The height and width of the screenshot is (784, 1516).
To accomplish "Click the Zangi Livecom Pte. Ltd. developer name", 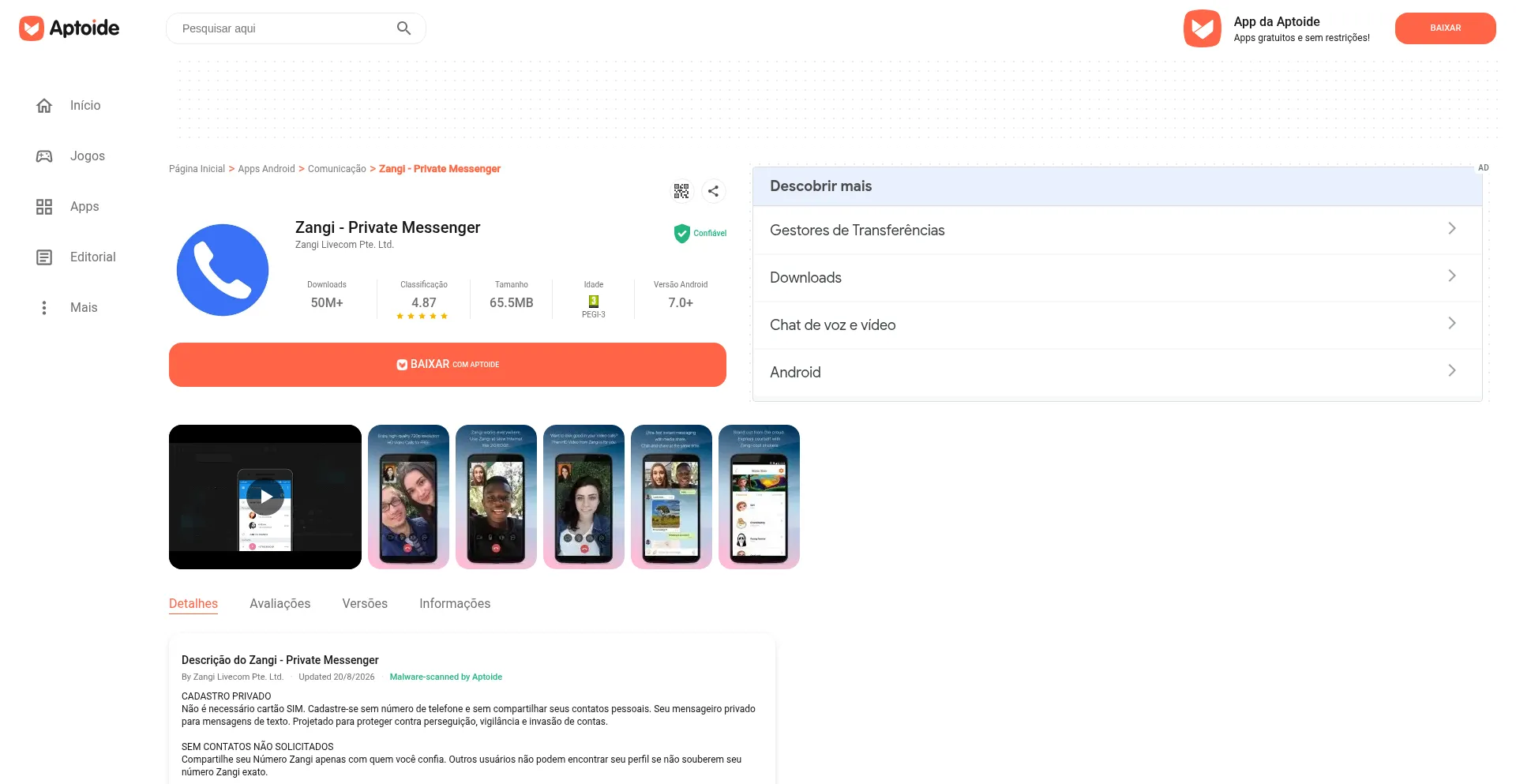I will [x=344, y=245].
